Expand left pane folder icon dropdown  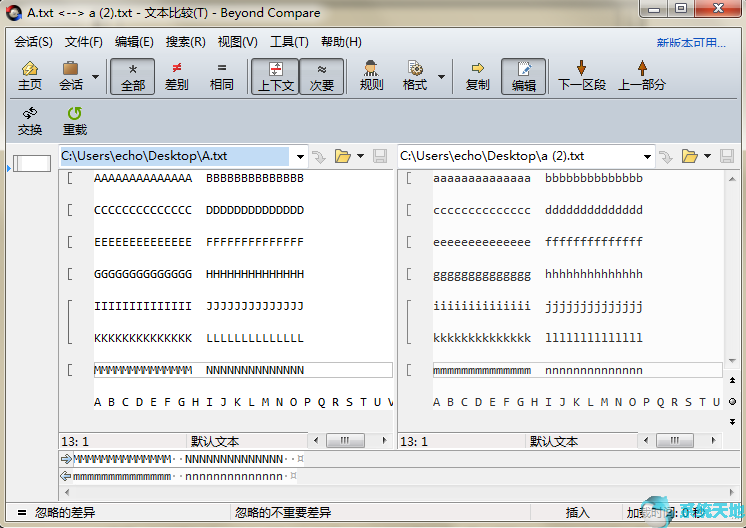(x=361, y=156)
